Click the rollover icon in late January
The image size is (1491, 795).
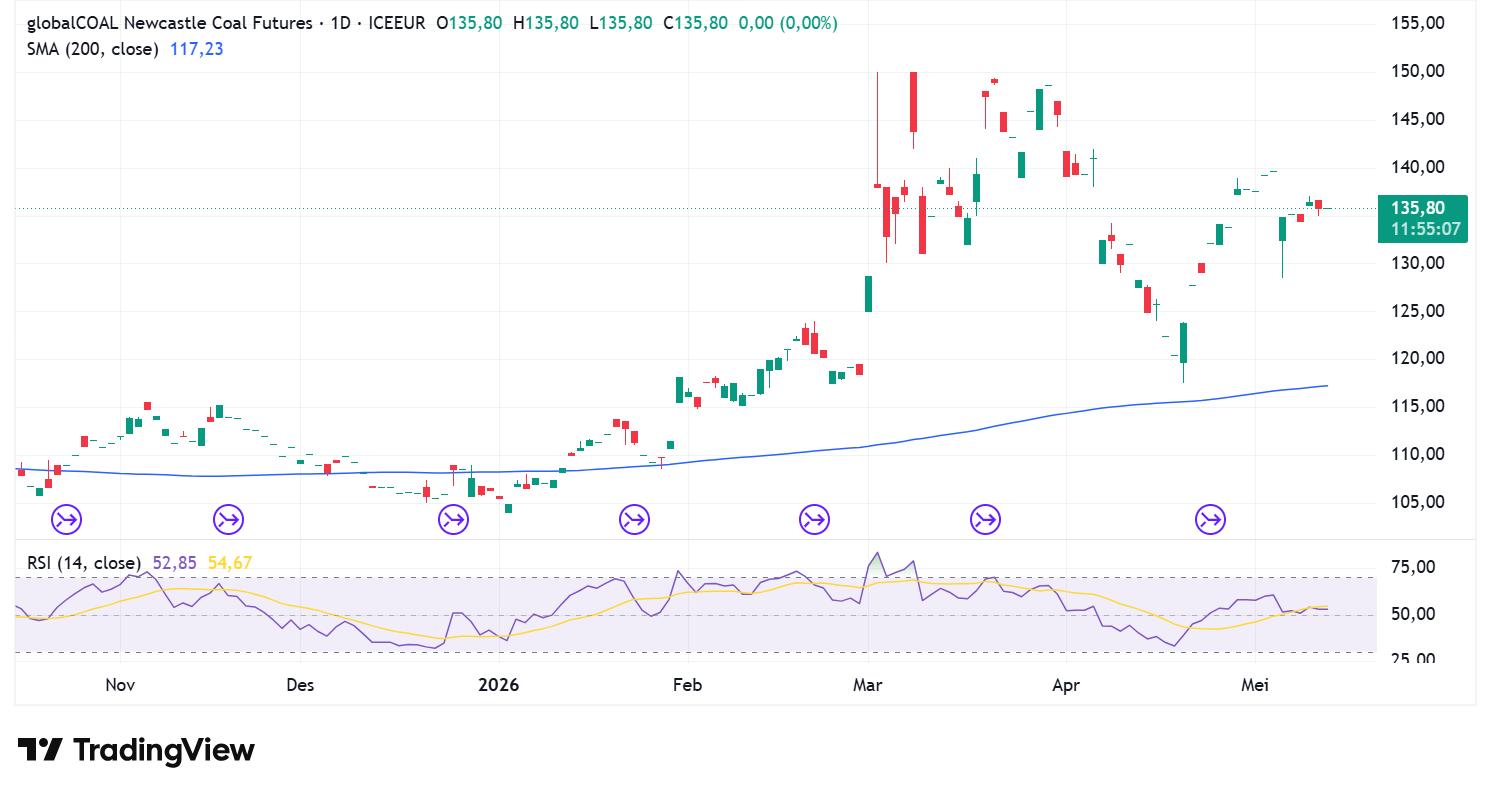634,519
